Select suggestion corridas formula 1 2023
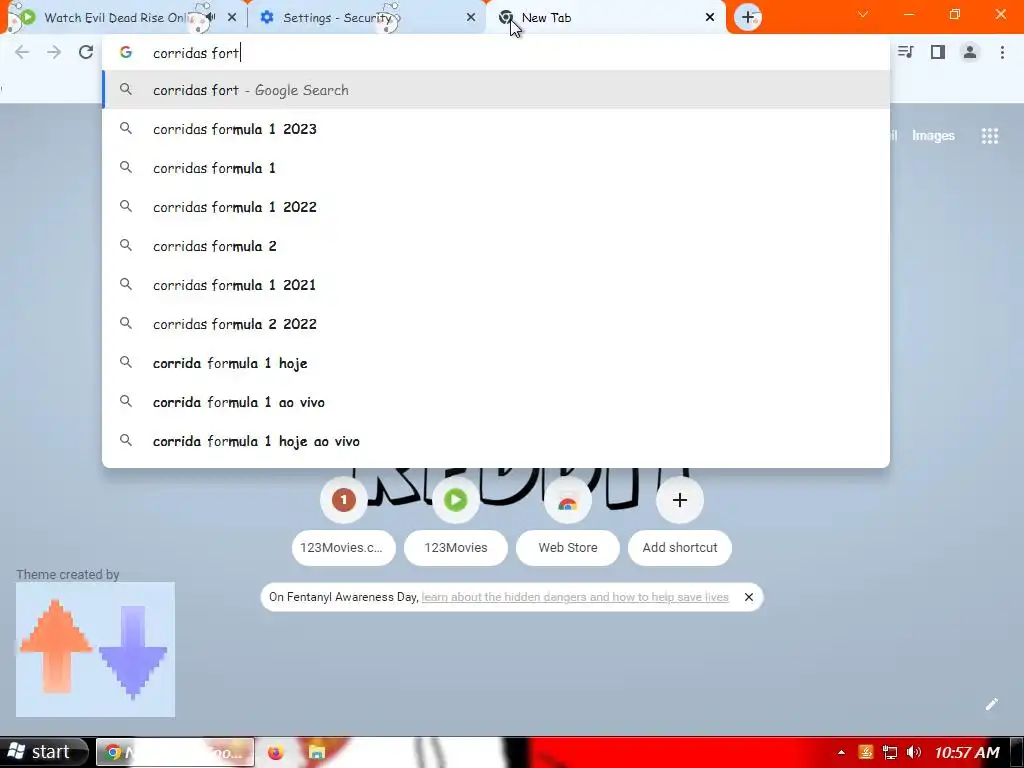The width and height of the screenshot is (1024, 768). point(496,129)
